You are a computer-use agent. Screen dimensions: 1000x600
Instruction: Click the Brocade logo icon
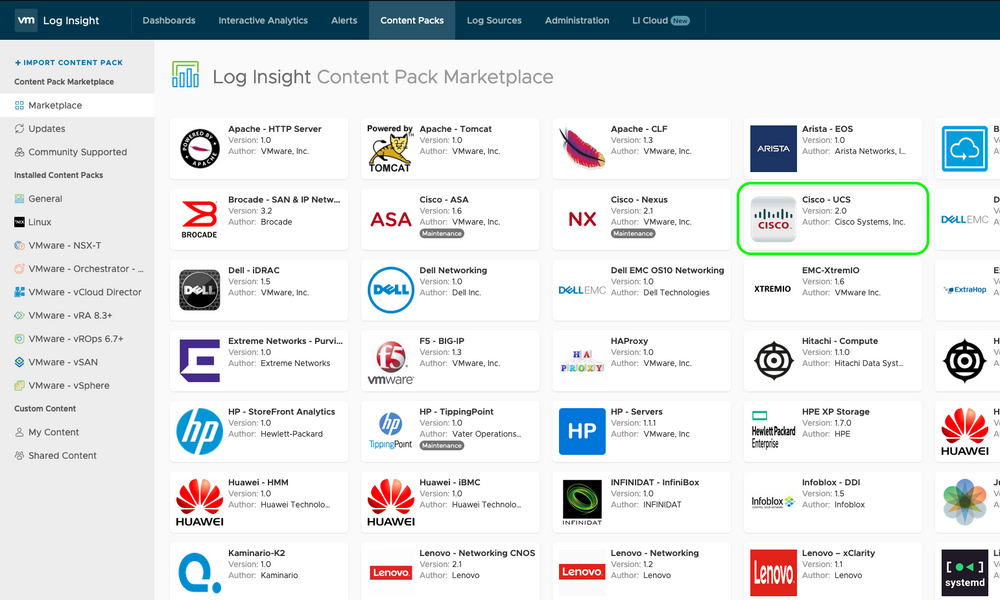click(x=199, y=220)
